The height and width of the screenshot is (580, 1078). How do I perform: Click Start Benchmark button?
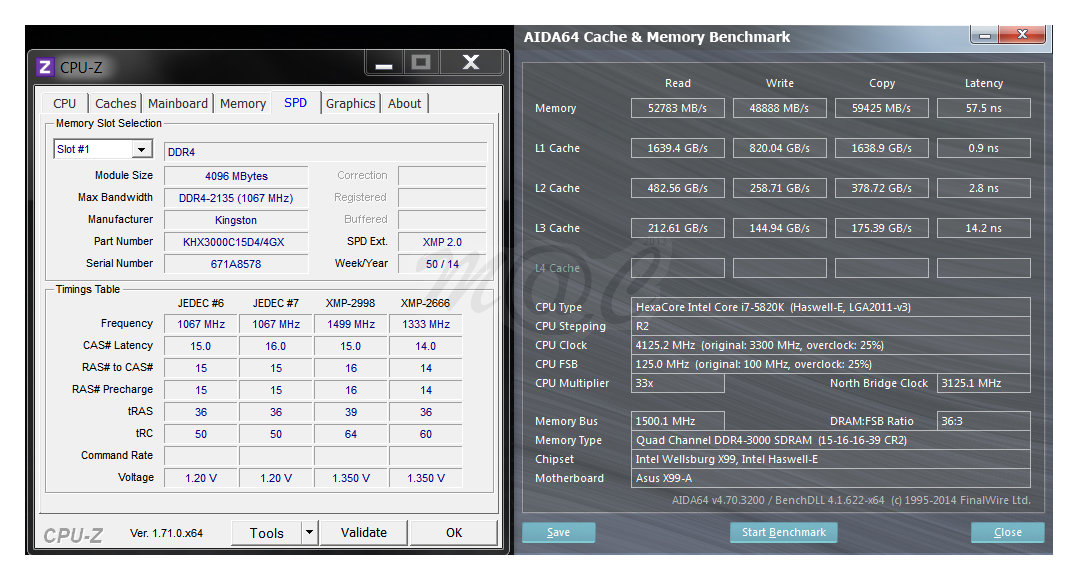click(x=784, y=533)
